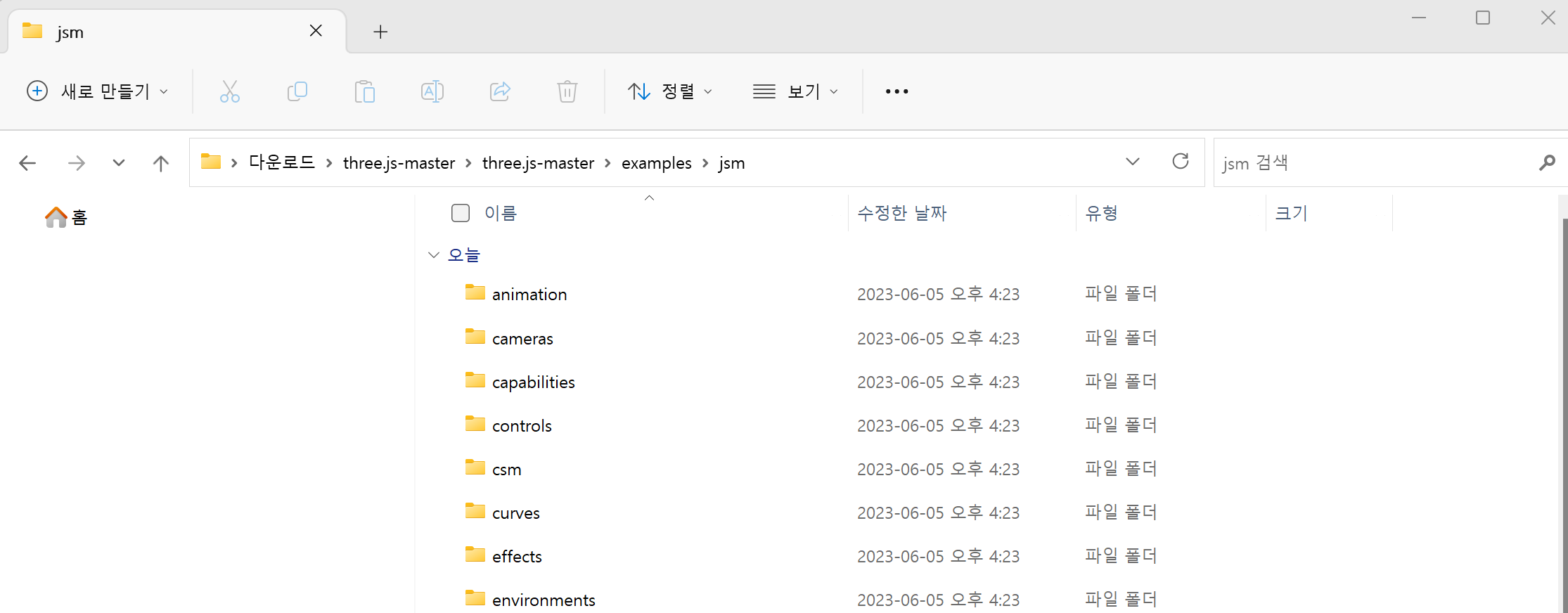
Task: Click the csm folder icon
Action: (475, 467)
